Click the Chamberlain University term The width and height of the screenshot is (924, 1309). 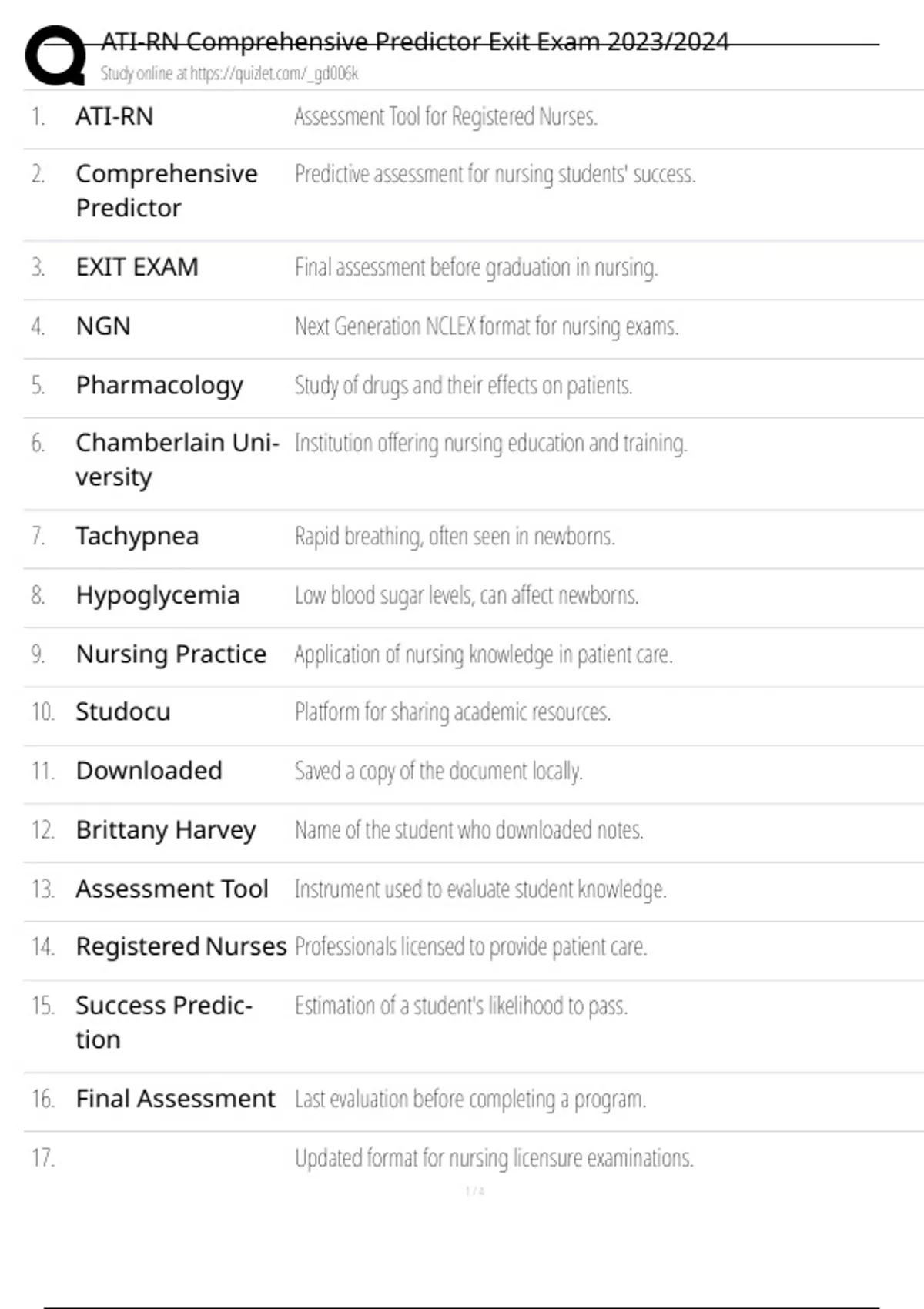point(177,460)
